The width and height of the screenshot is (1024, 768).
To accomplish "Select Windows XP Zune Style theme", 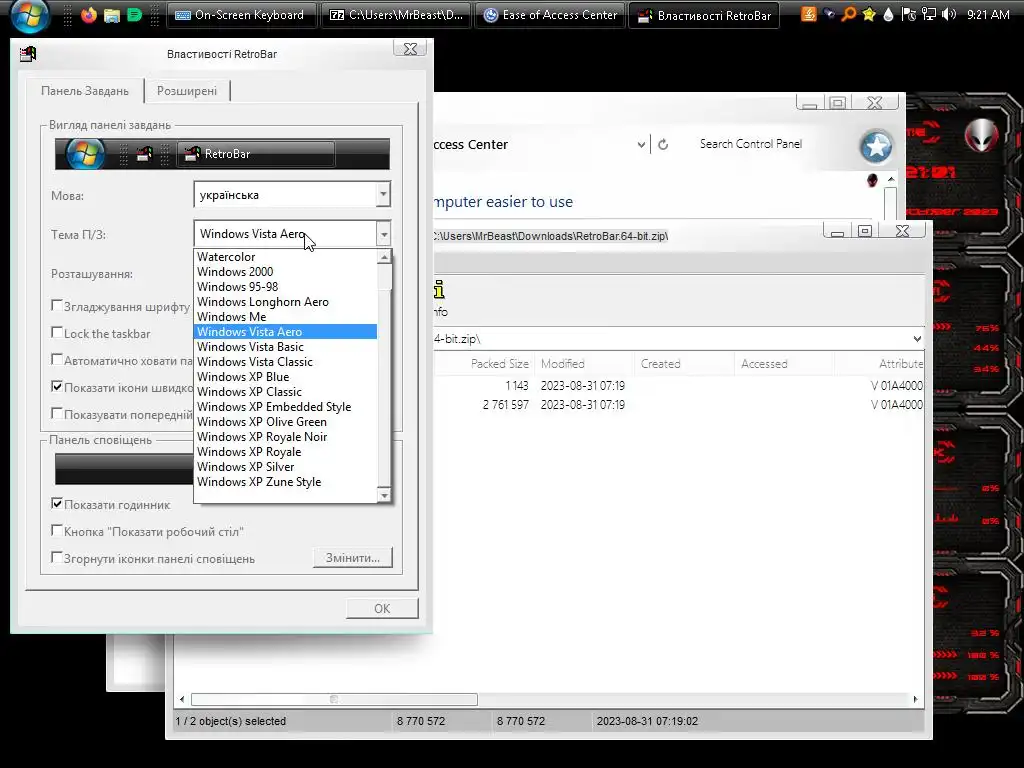I will (x=285, y=482).
